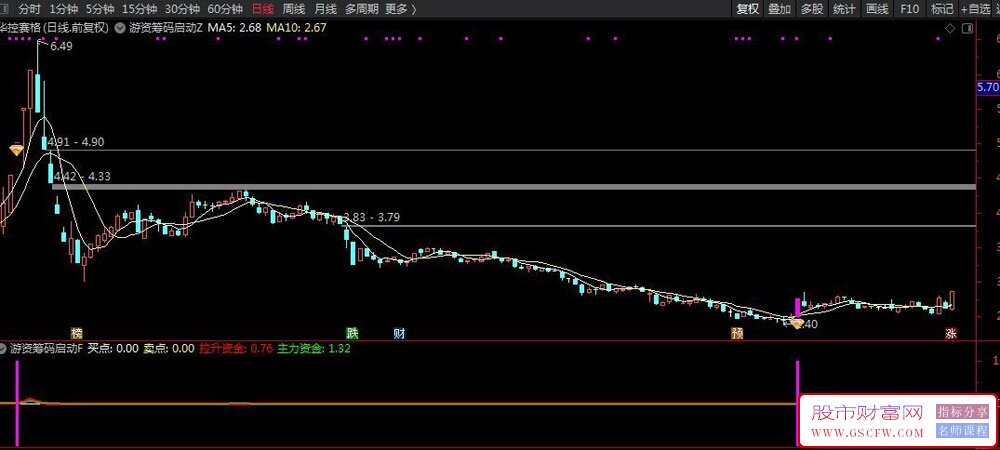Select the 15分钟 period tab
Screen dimensions: 1000x450
[x=139, y=9]
